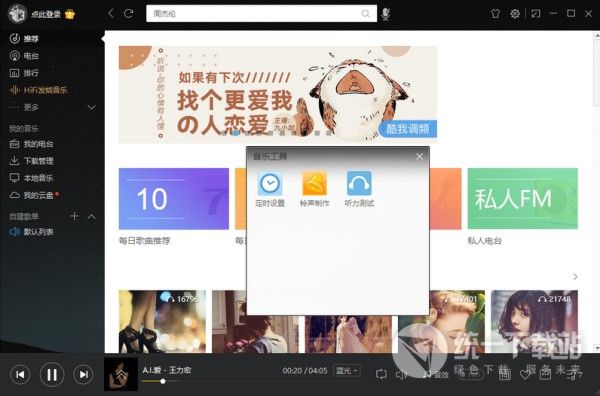Screen dimensions: 600x396
Task: Click the song progress slider knob
Action: pyautogui.click(x=163, y=381)
